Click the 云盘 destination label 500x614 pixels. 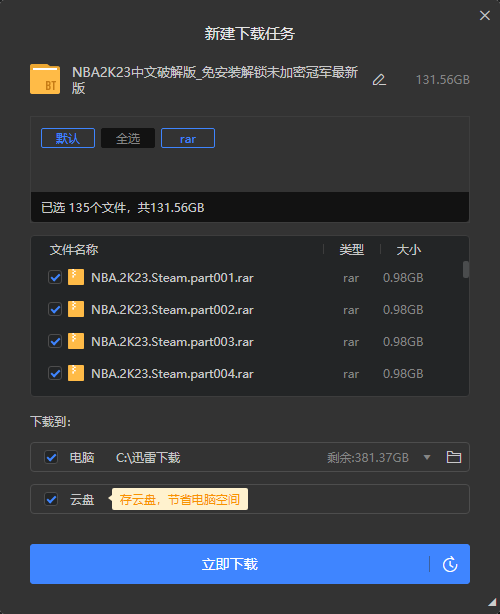click(82, 500)
